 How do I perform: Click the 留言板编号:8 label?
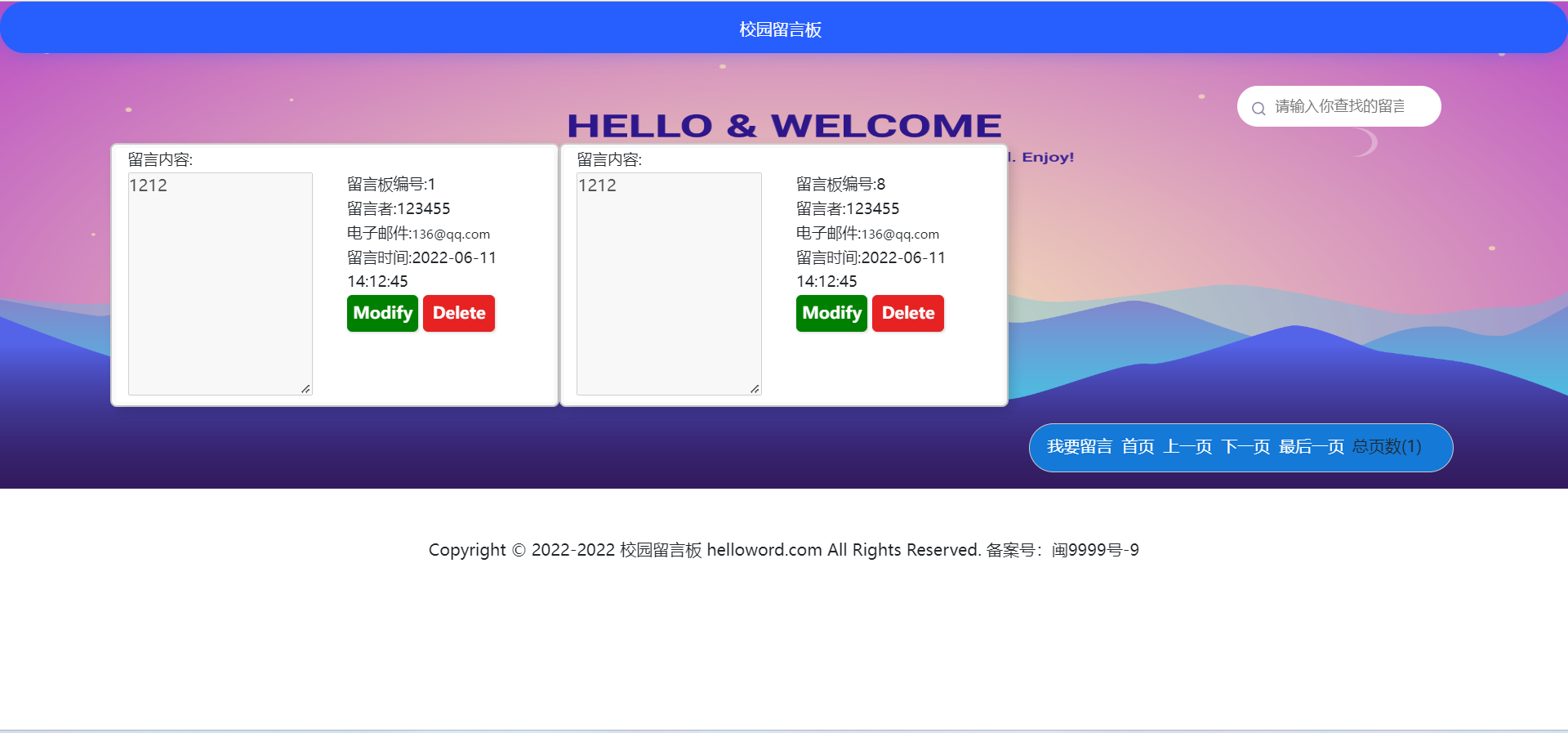click(840, 184)
